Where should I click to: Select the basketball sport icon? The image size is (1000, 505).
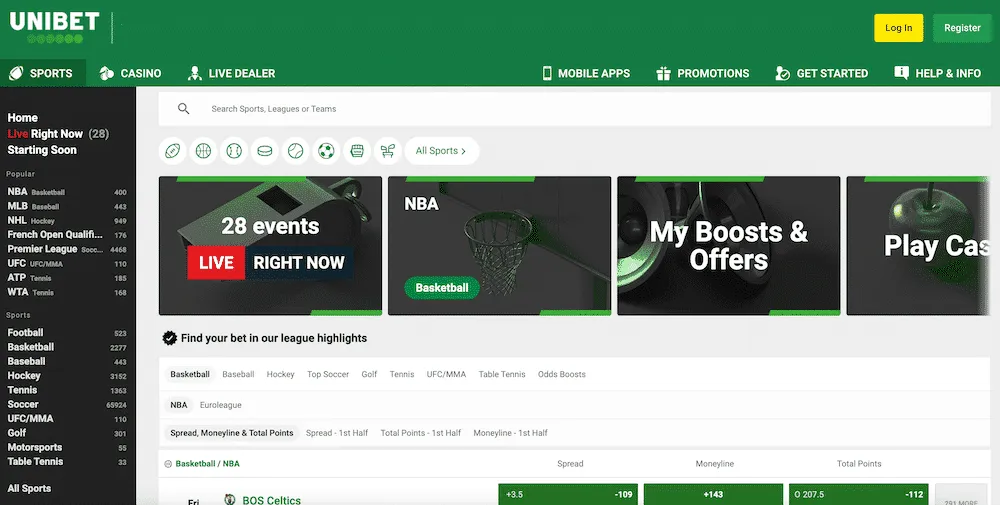pyautogui.click(x=203, y=151)
